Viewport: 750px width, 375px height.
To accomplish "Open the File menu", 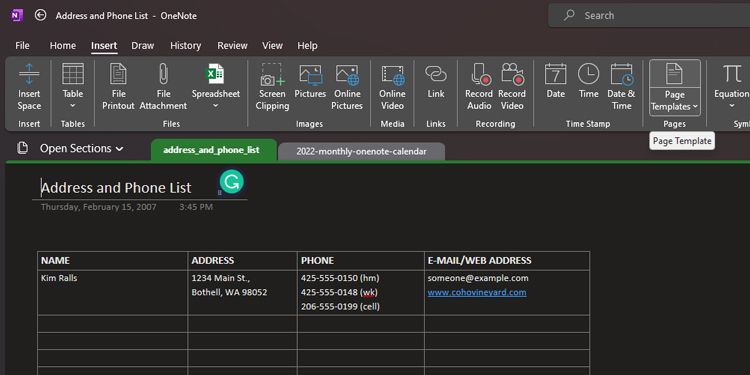I will [22, 45].
